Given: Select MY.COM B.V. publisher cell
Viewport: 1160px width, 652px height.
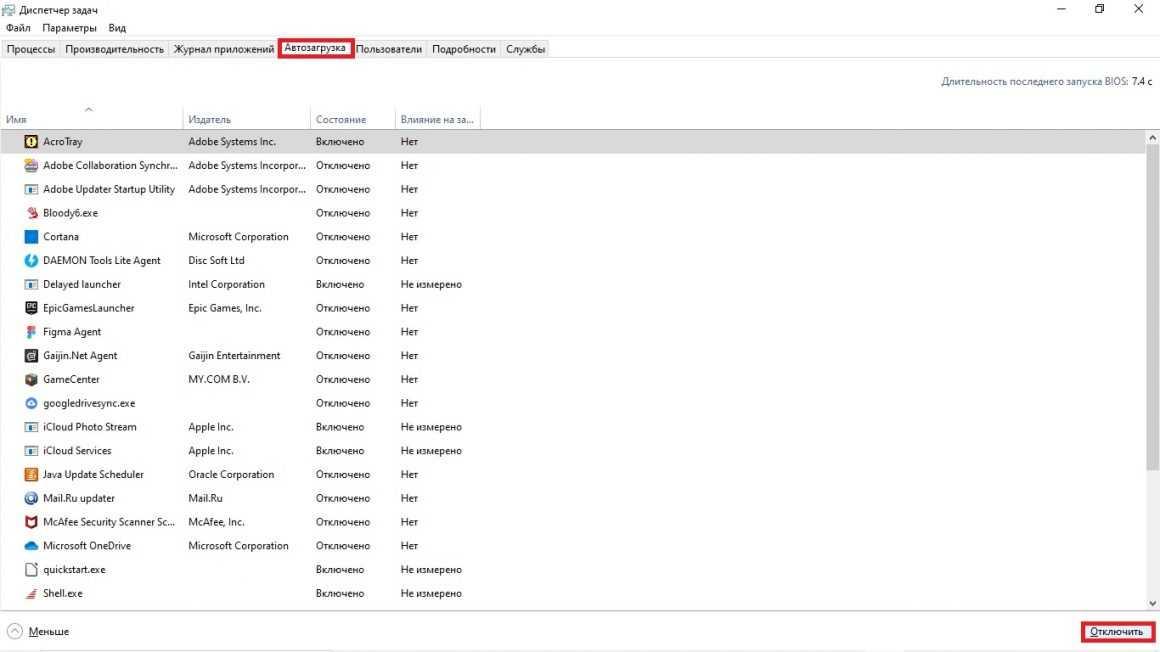Looking at the screenshot, I should tap(219, 379).
